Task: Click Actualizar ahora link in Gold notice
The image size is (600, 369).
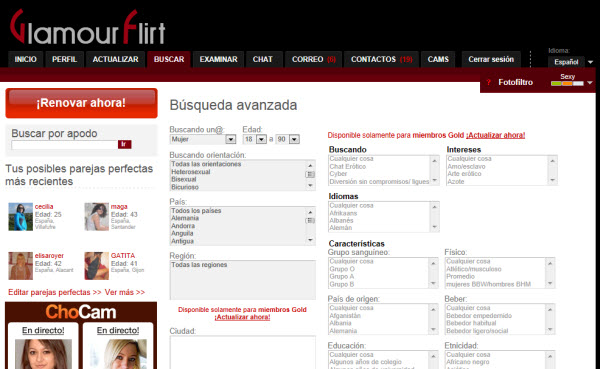Action: pos(496,135)
